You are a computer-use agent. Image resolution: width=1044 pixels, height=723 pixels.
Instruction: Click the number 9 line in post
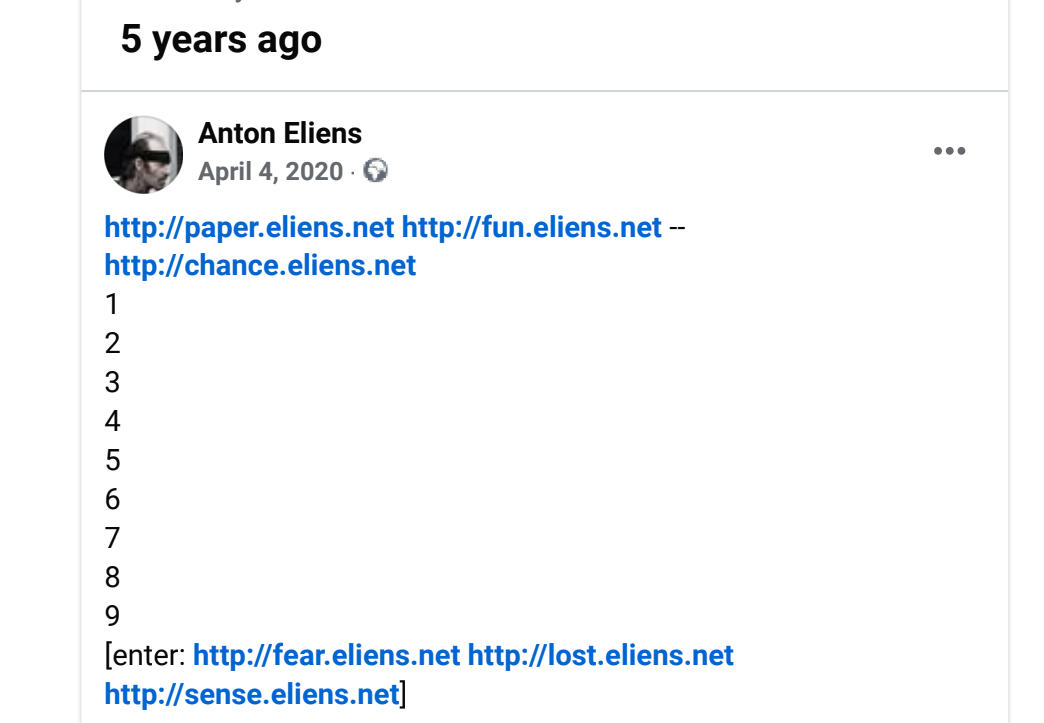click(113, 616)
